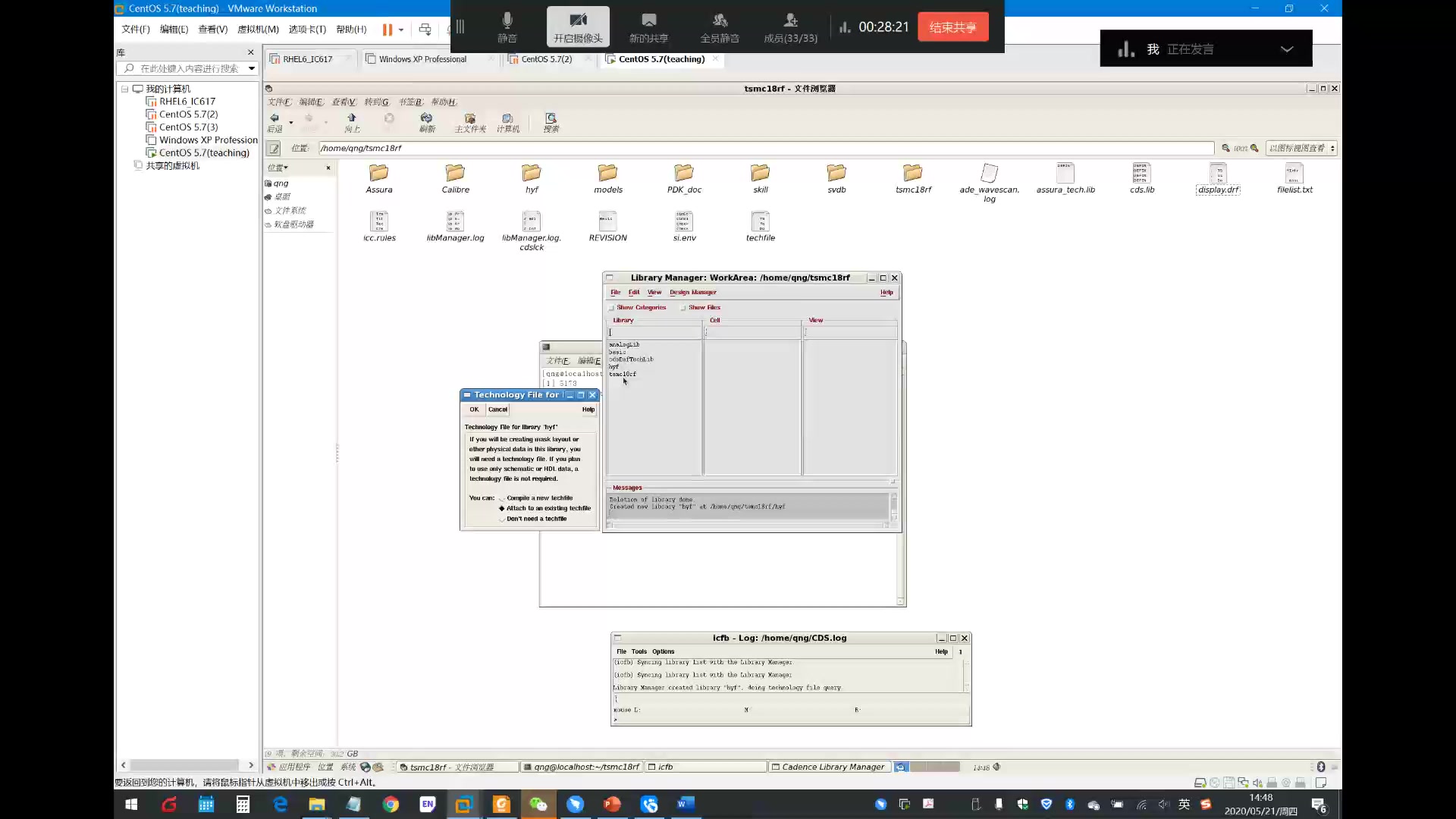Open the Calibre folder

tap(456, 179)
